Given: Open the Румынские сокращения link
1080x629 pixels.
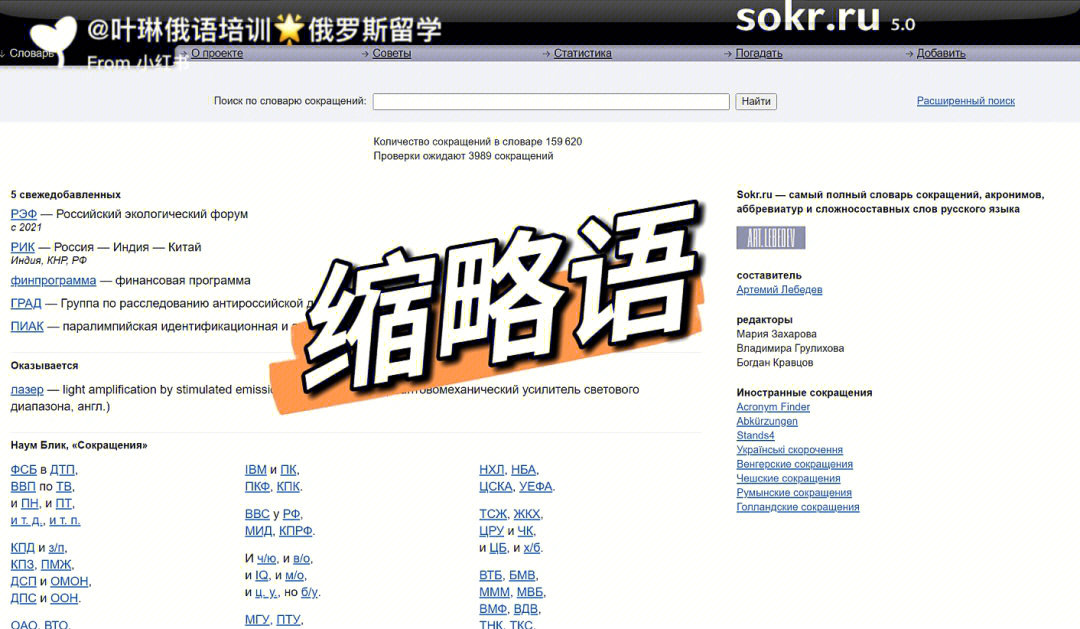Looking at the screenshot, I should point(793,493).
